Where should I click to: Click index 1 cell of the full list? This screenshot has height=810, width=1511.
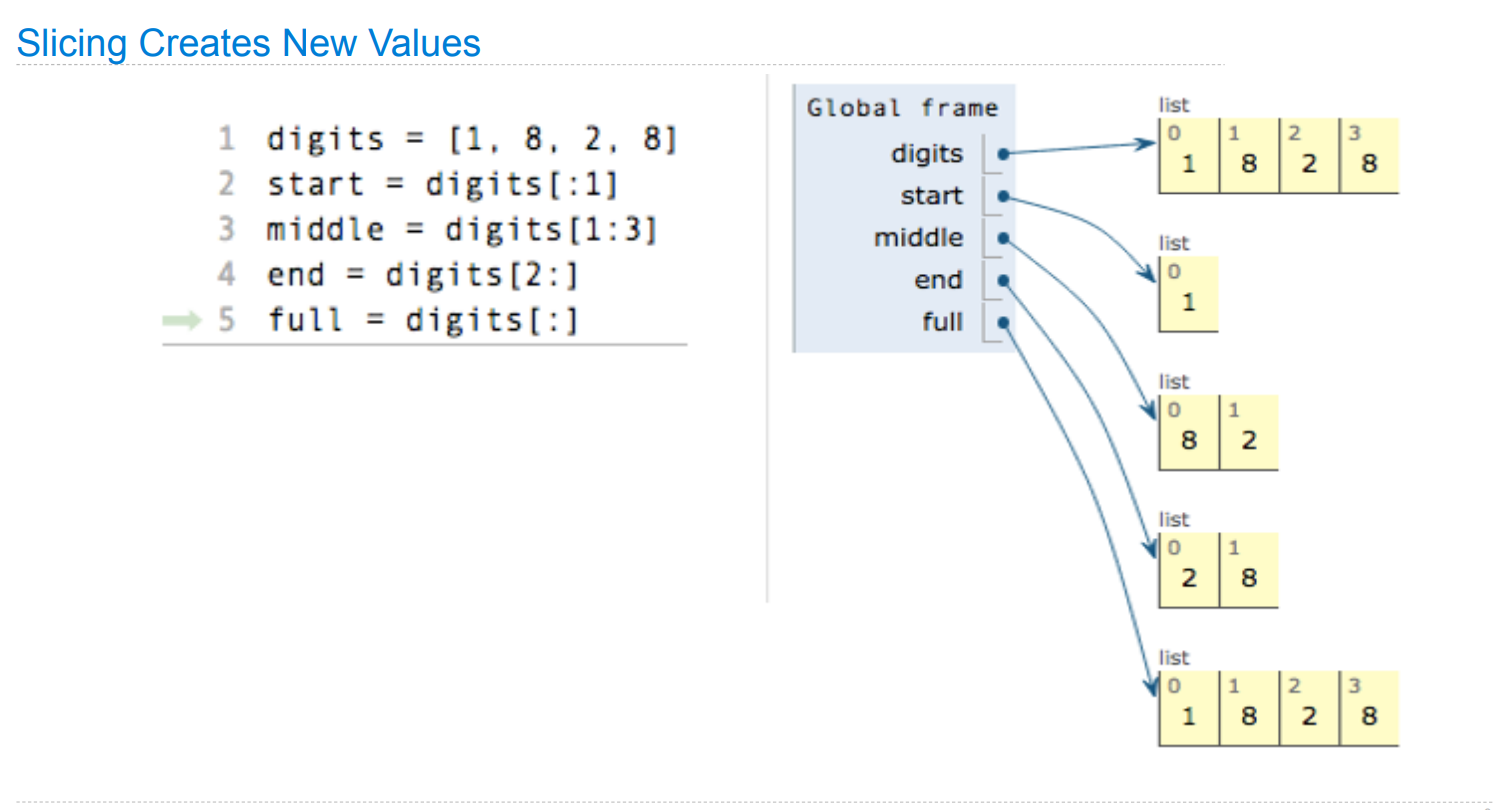coord(1249,708)
